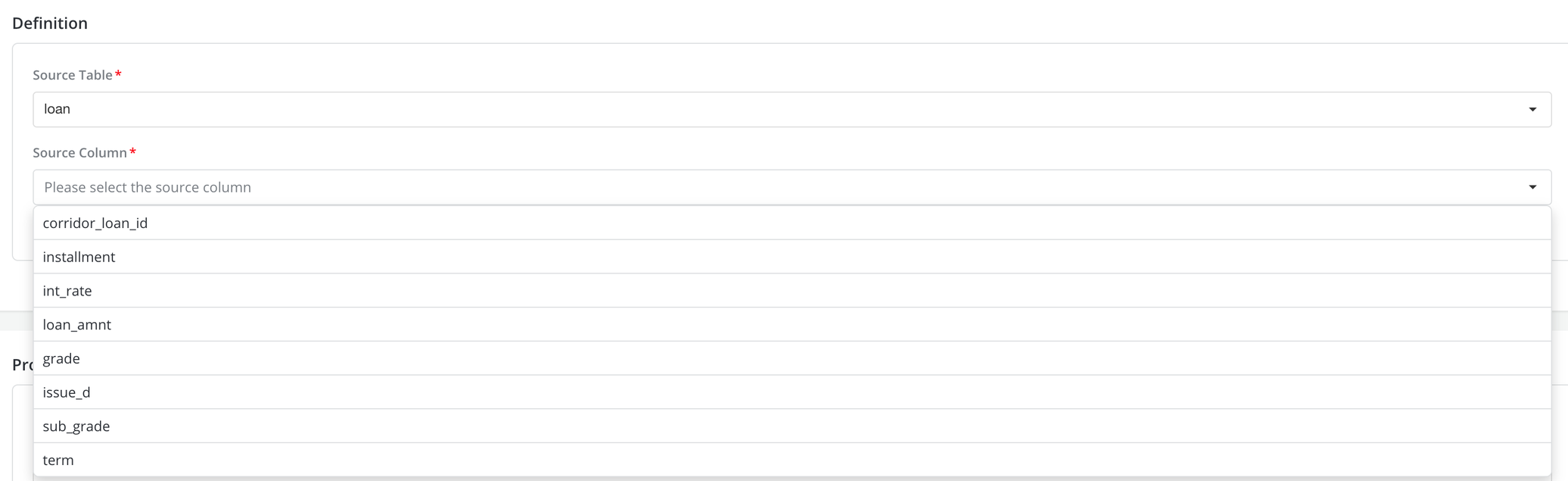Click the source column placeholder text field

point(148,187)
